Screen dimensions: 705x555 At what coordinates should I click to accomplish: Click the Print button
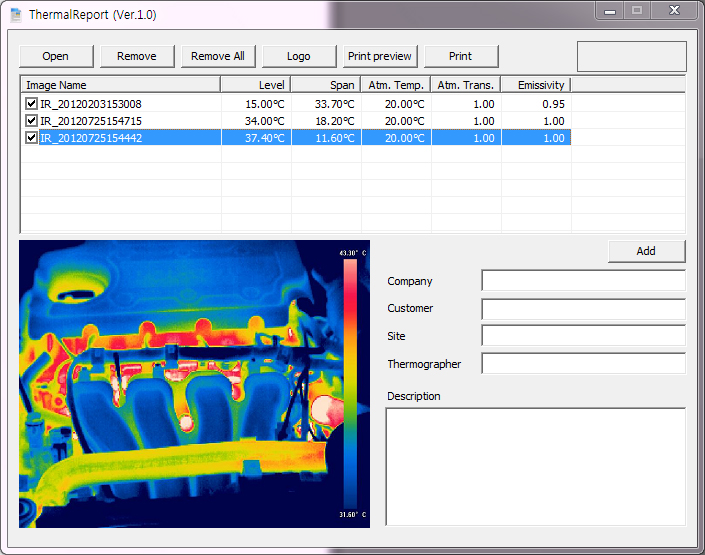(460, 56)
